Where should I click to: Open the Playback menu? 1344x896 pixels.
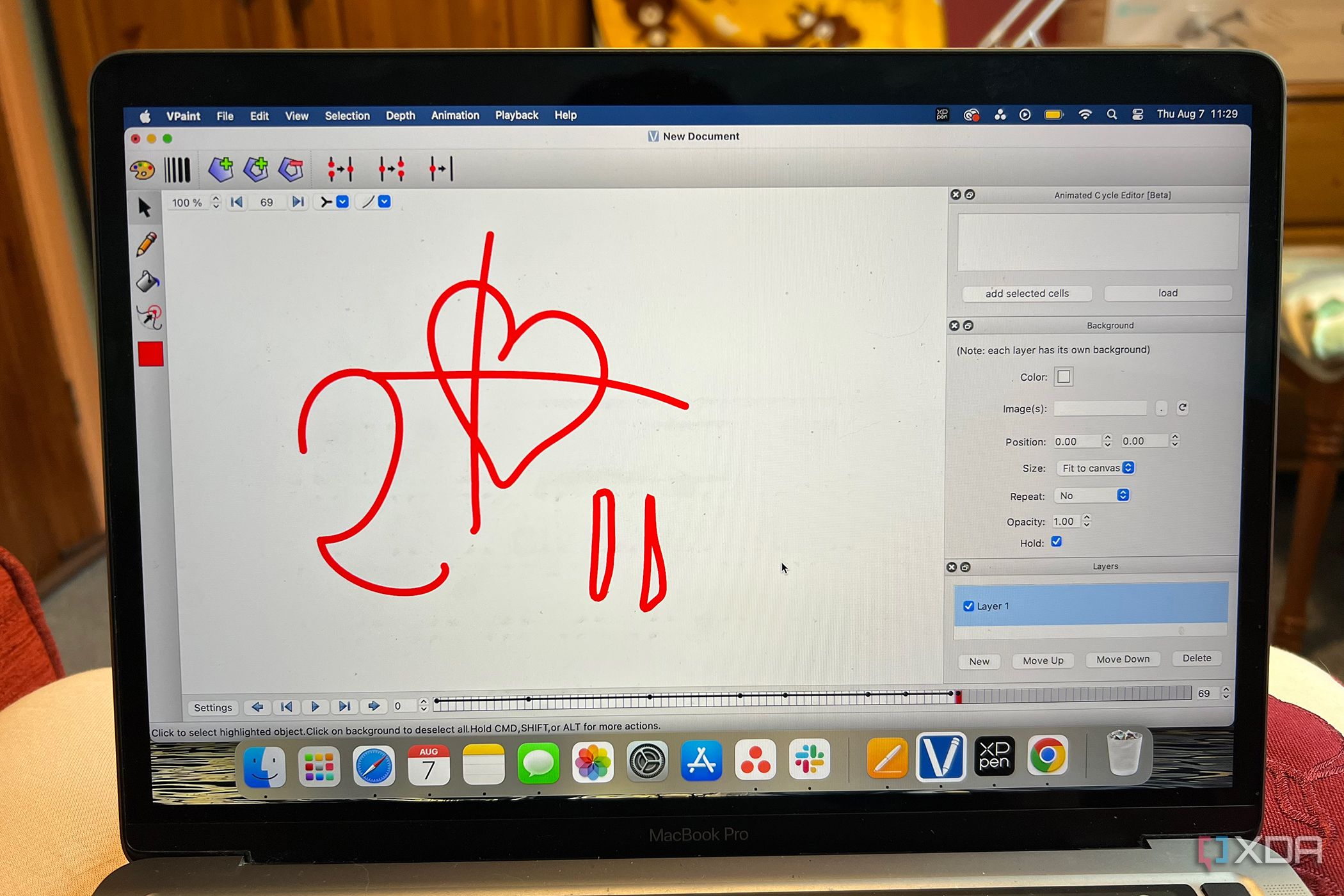(516, 115)
